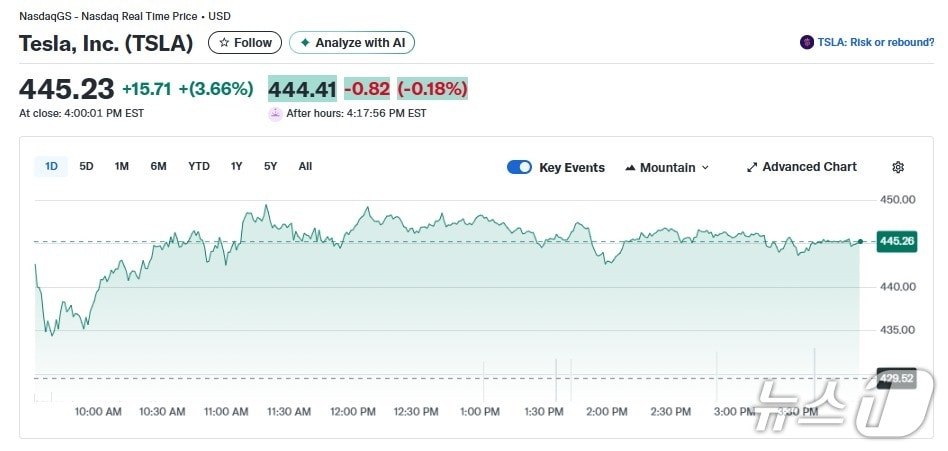Show the 6M chart range
The width and height of the screenshot is (948, 451).
tap(158, 166)
